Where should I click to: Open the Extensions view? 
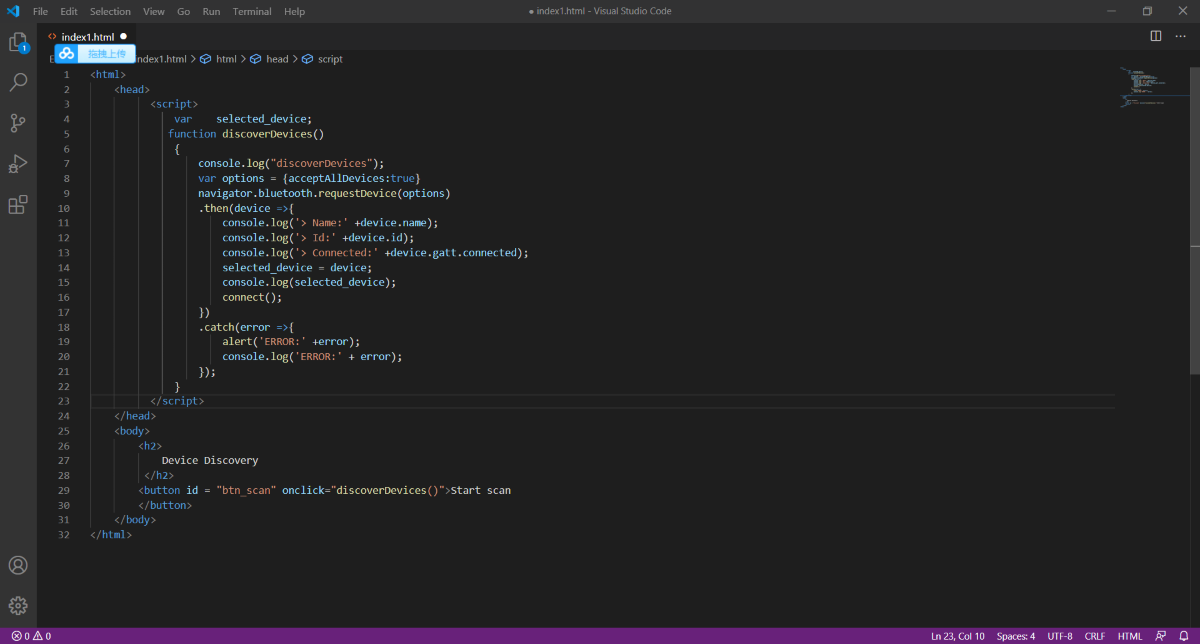click(x=18, y=205)
